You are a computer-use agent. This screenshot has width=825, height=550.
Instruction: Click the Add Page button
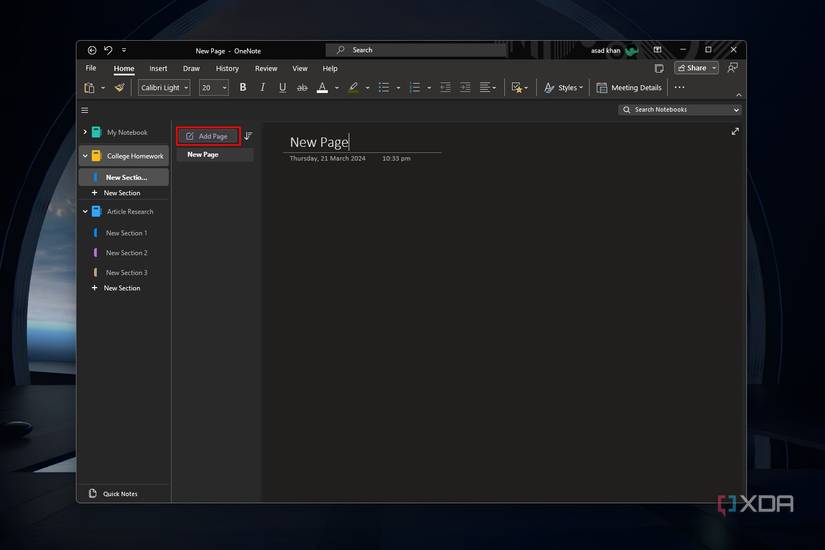point(208,136)
